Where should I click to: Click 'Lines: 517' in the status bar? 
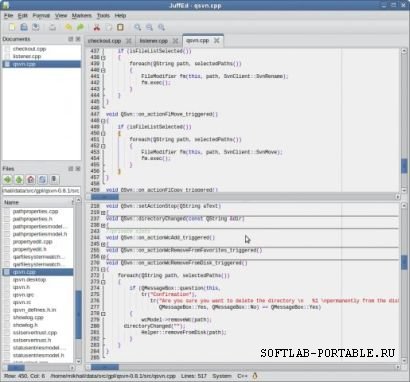(193, 376)
